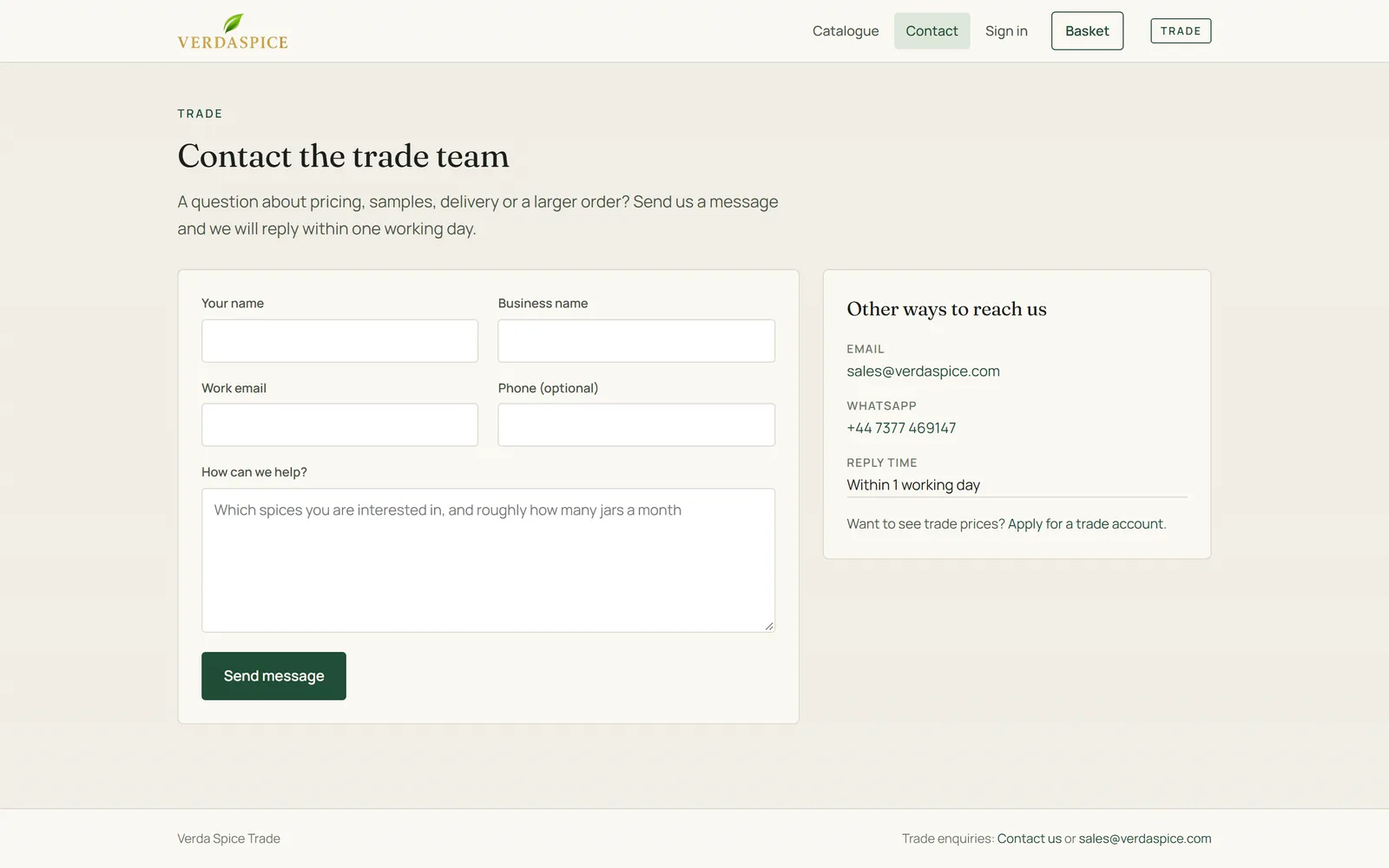The image size is (1389, 868).
Task: Click the EMAIL label in sidebar
Action: [866, 349]
